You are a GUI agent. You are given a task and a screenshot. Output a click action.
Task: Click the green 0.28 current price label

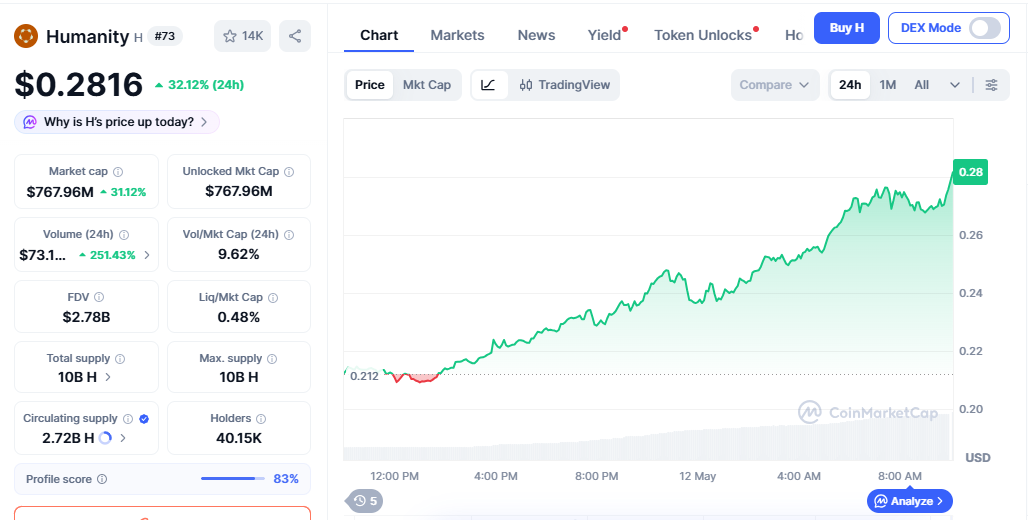tap(970, 172)
